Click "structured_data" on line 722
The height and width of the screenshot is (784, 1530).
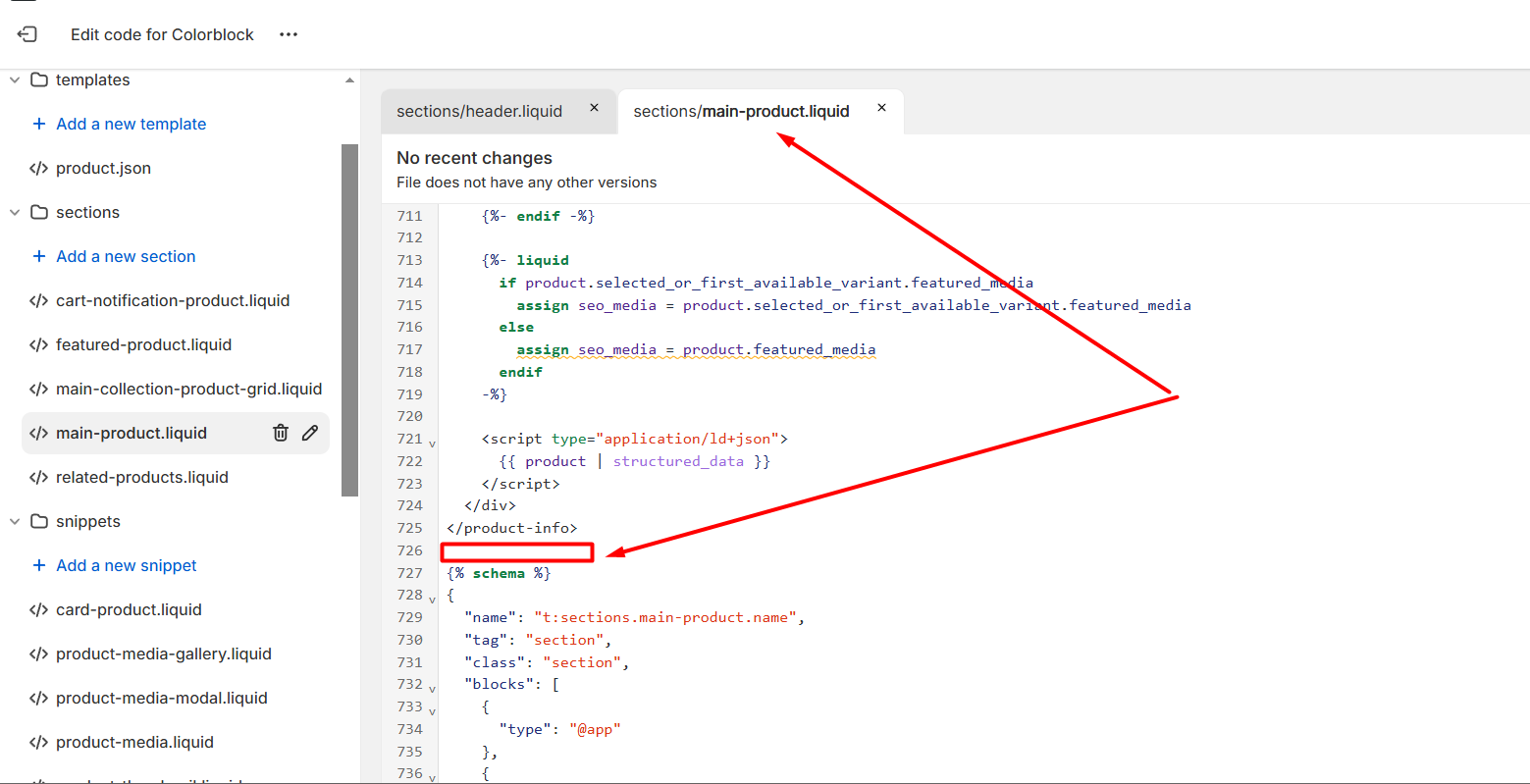[678, 461]
